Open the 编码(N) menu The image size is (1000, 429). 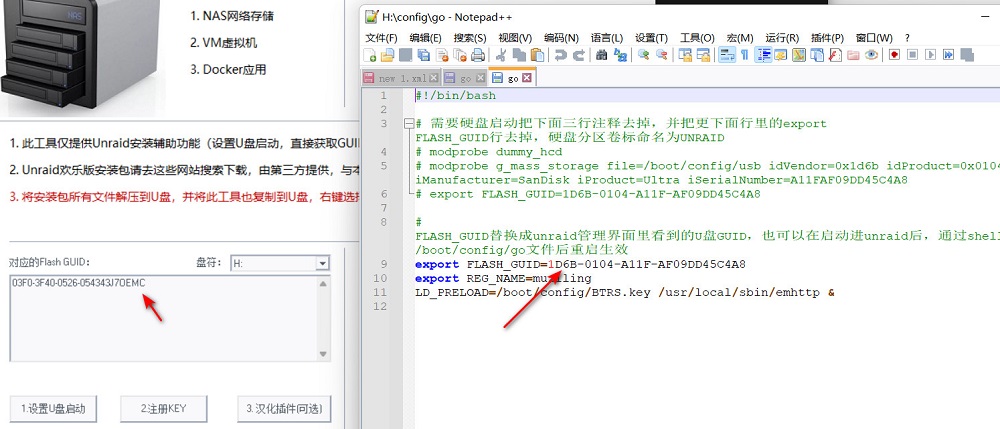[x=561, y=38]
